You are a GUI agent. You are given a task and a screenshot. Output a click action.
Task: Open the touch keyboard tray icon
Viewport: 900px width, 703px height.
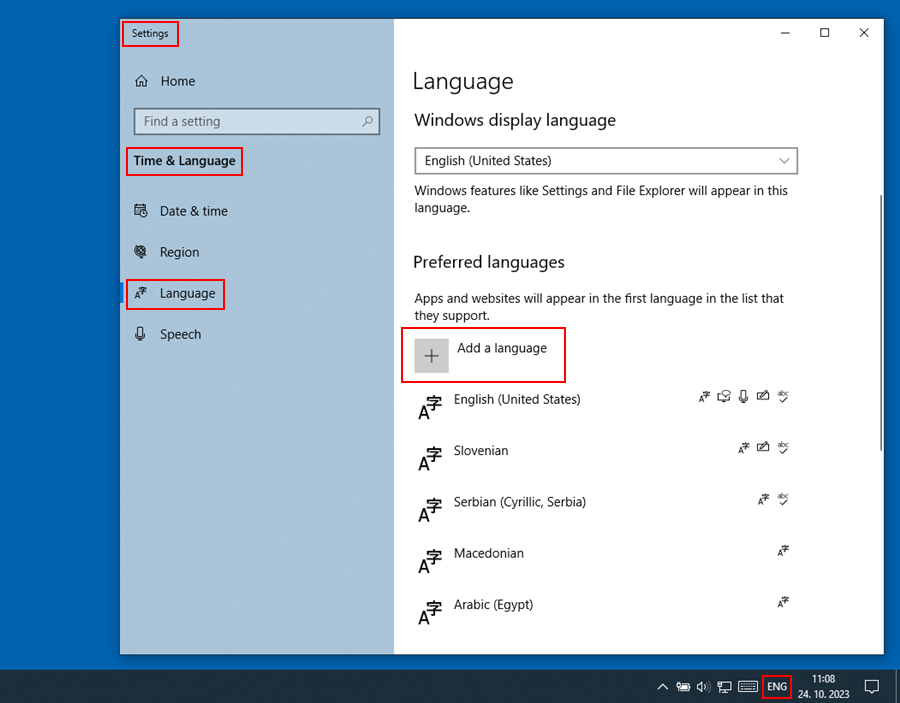point(748,686)
